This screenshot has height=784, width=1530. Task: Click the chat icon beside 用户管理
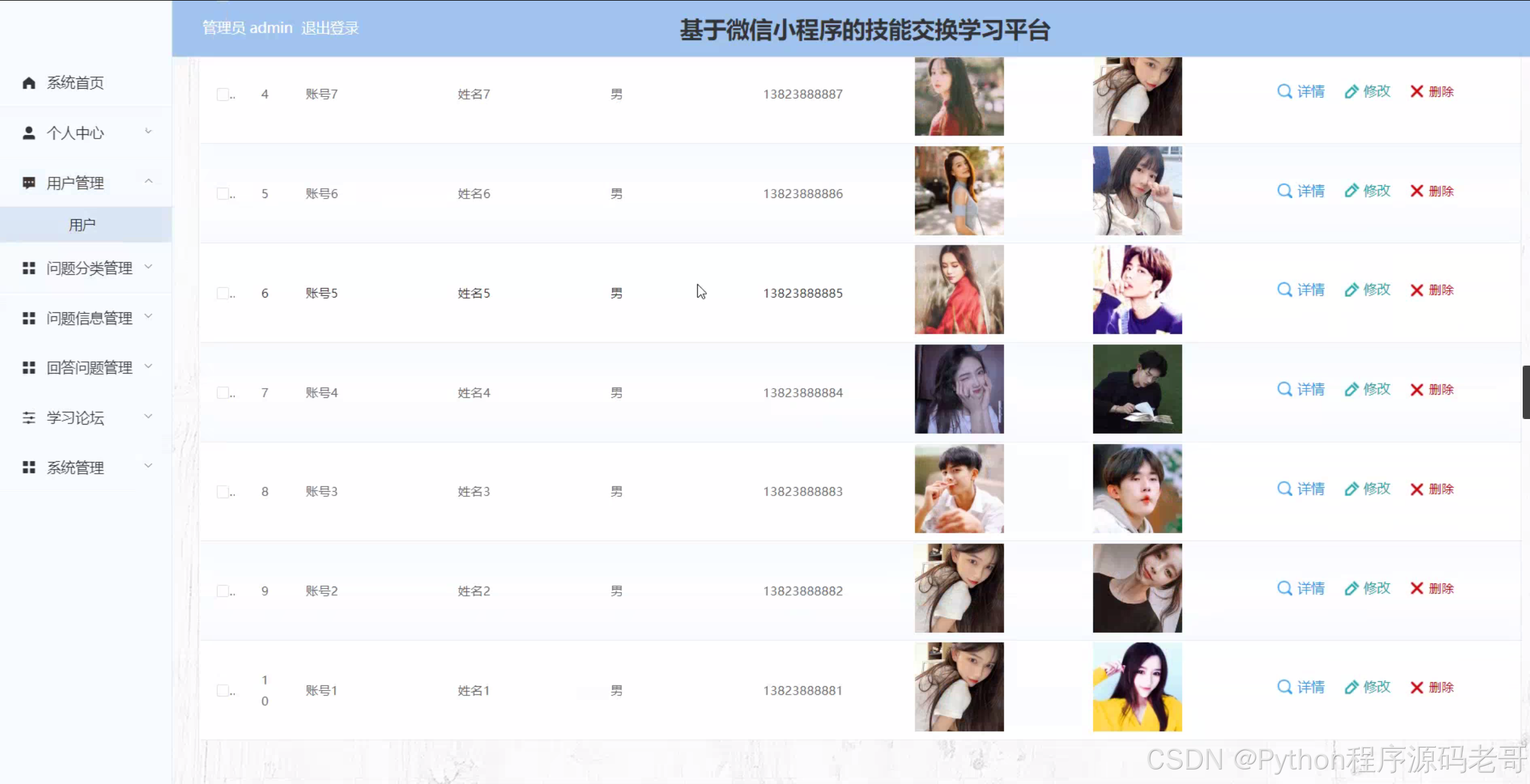tap(29, 183)
